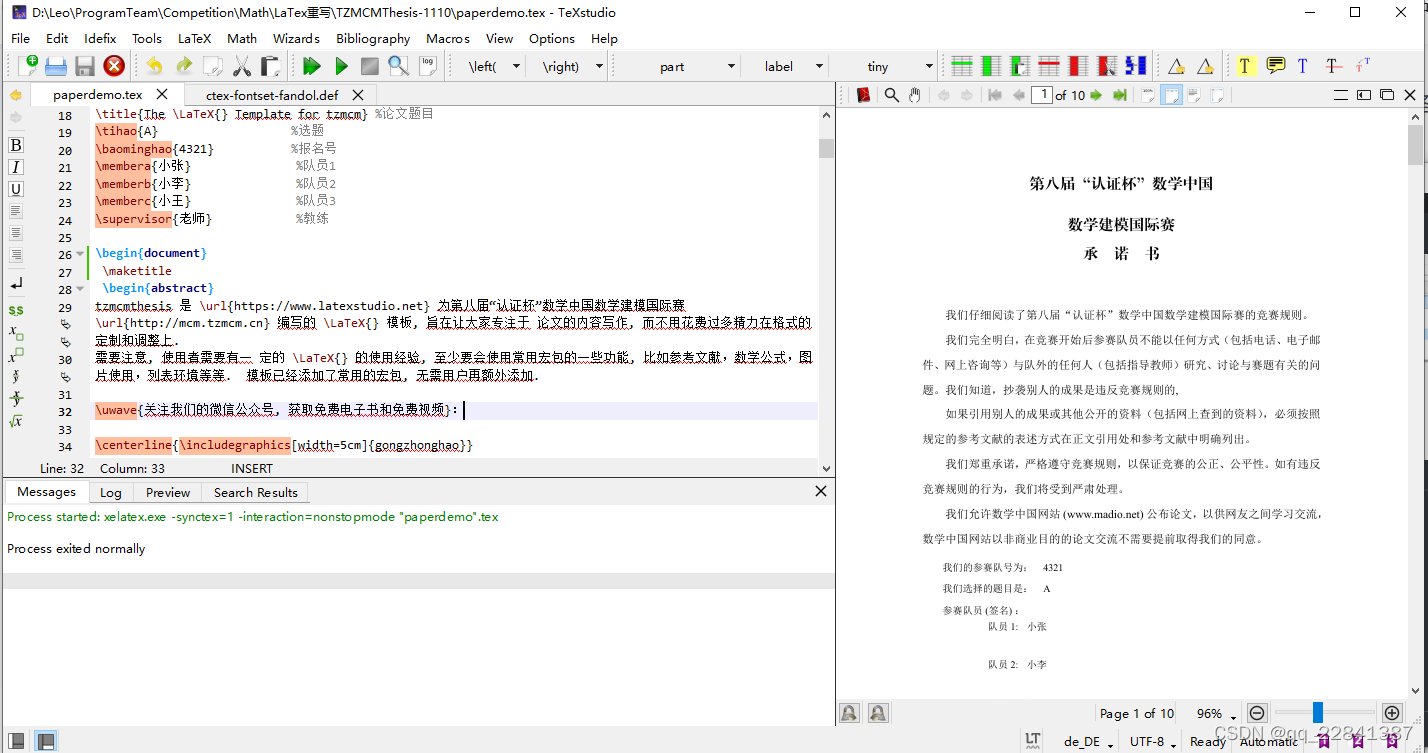Select the hand scroll tool in the PDF preview

pyautogui.click(x=914, y=95)
